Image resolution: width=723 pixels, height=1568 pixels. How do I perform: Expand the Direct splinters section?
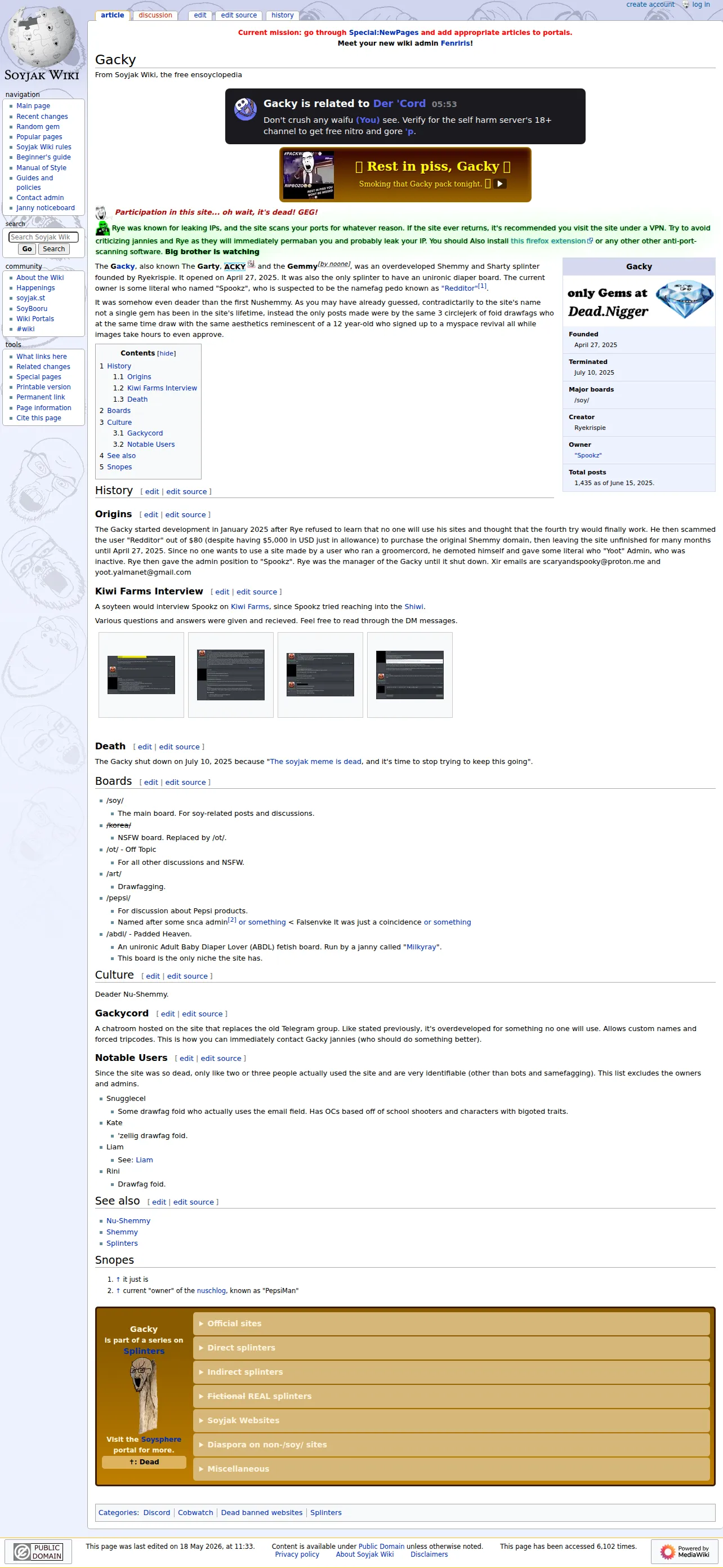tap(451, 1348)
